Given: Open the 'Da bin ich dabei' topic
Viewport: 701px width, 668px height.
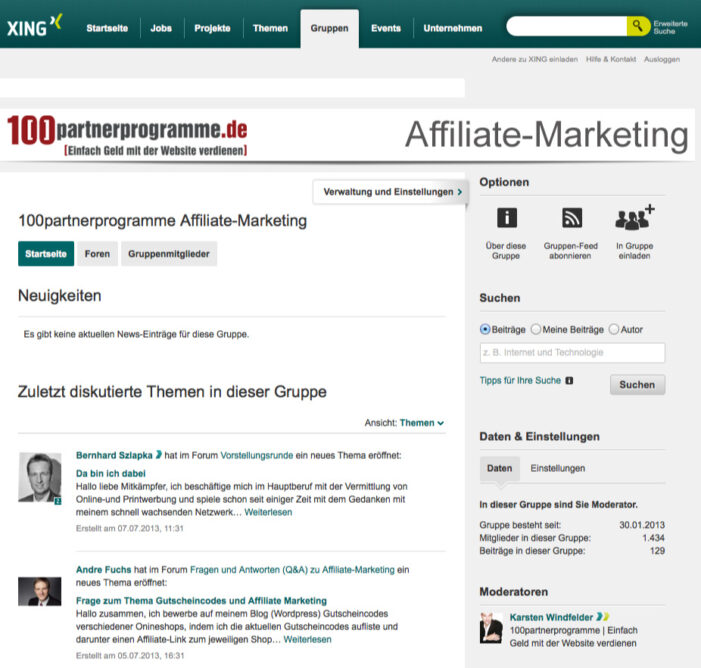Looking at the screenshot, I should pyautogui.click(x=110, y=473).
